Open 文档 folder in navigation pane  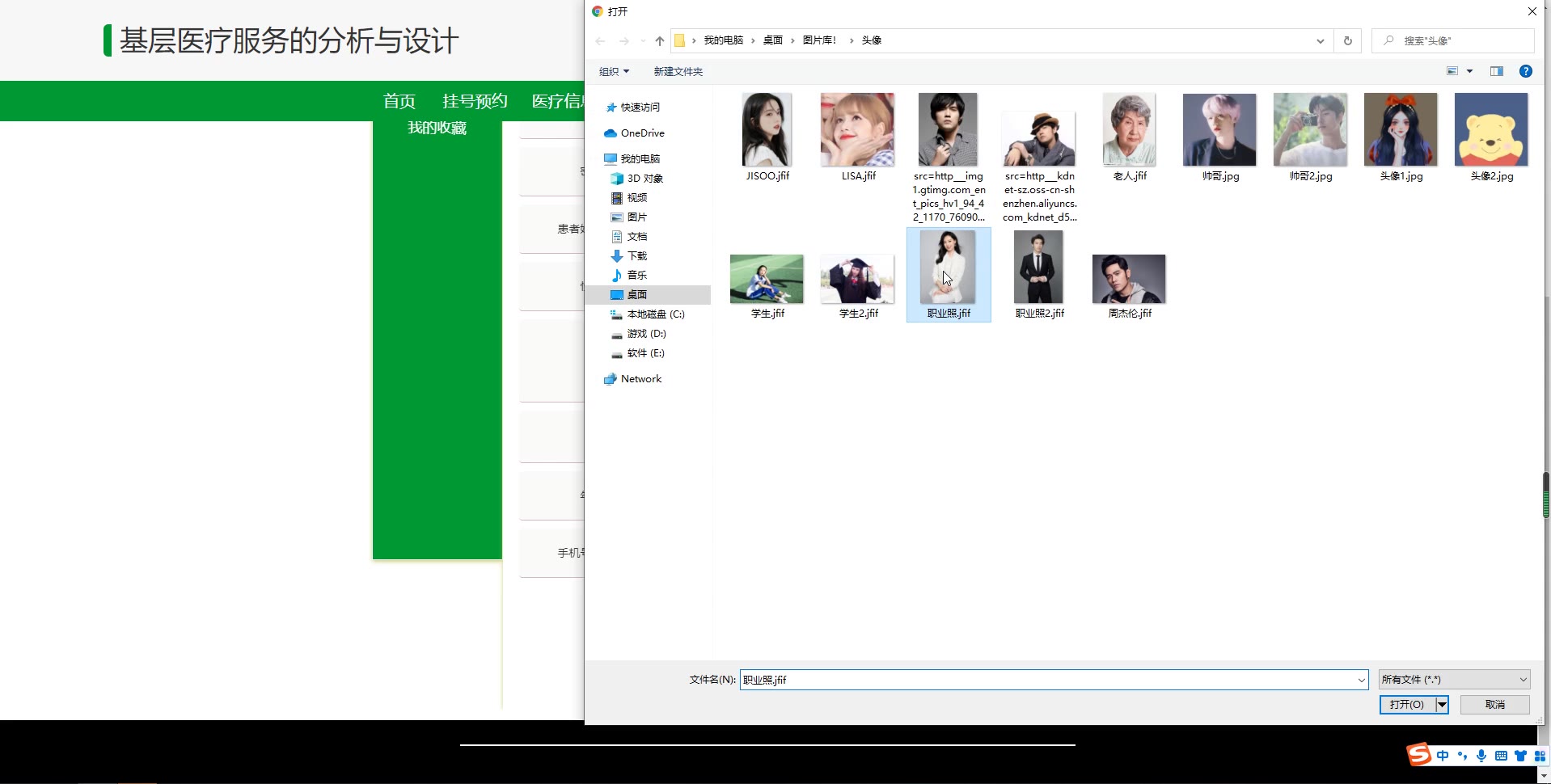tap(636, 236)
